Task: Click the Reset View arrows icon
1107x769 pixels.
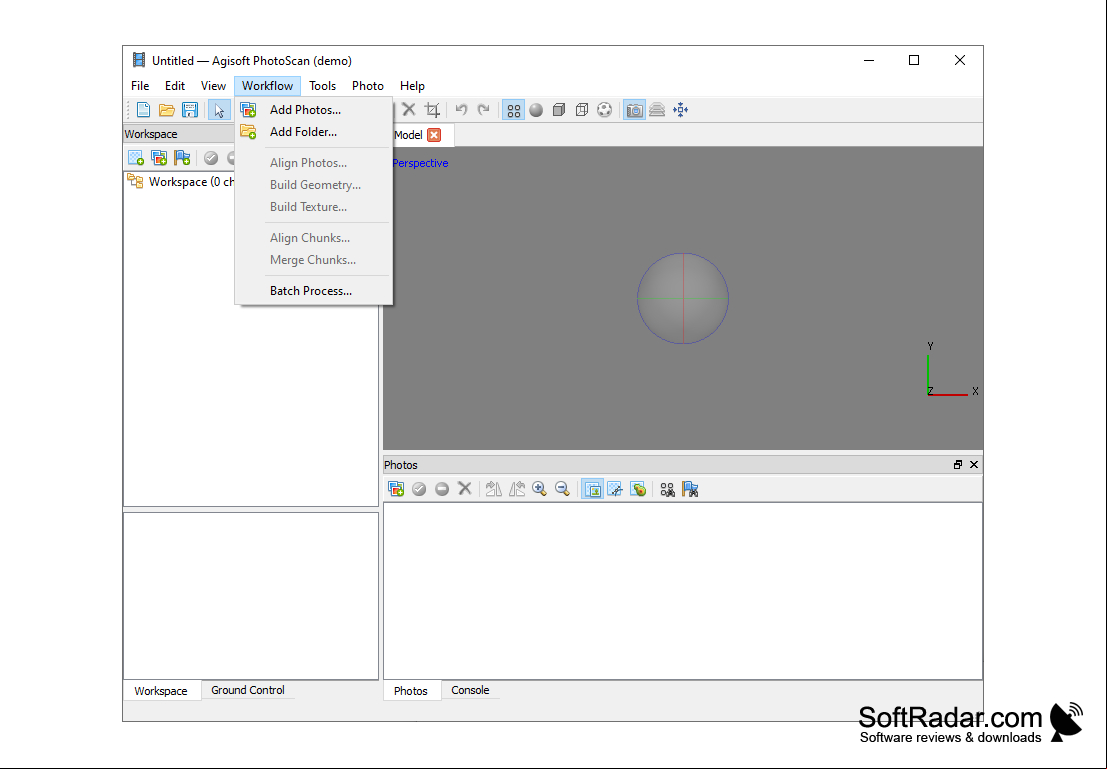Action: click(681, 109)
